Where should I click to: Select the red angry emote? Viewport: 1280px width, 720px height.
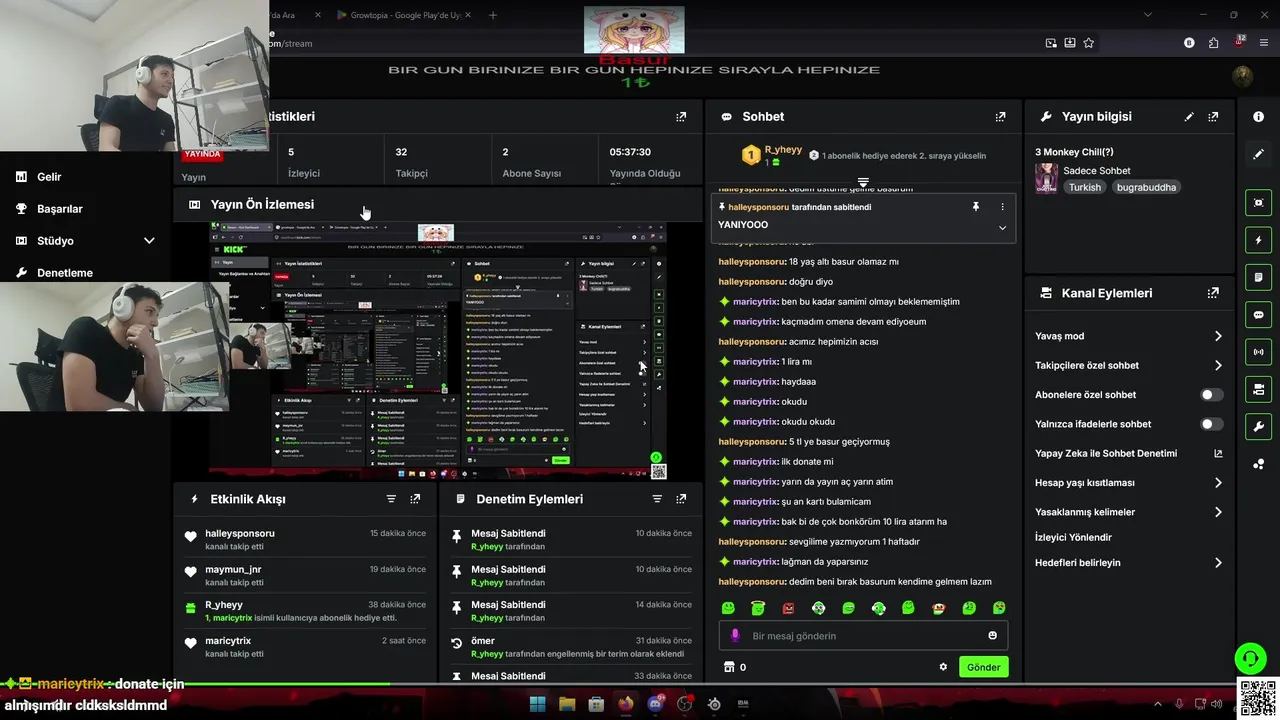[x=788, y=608]
